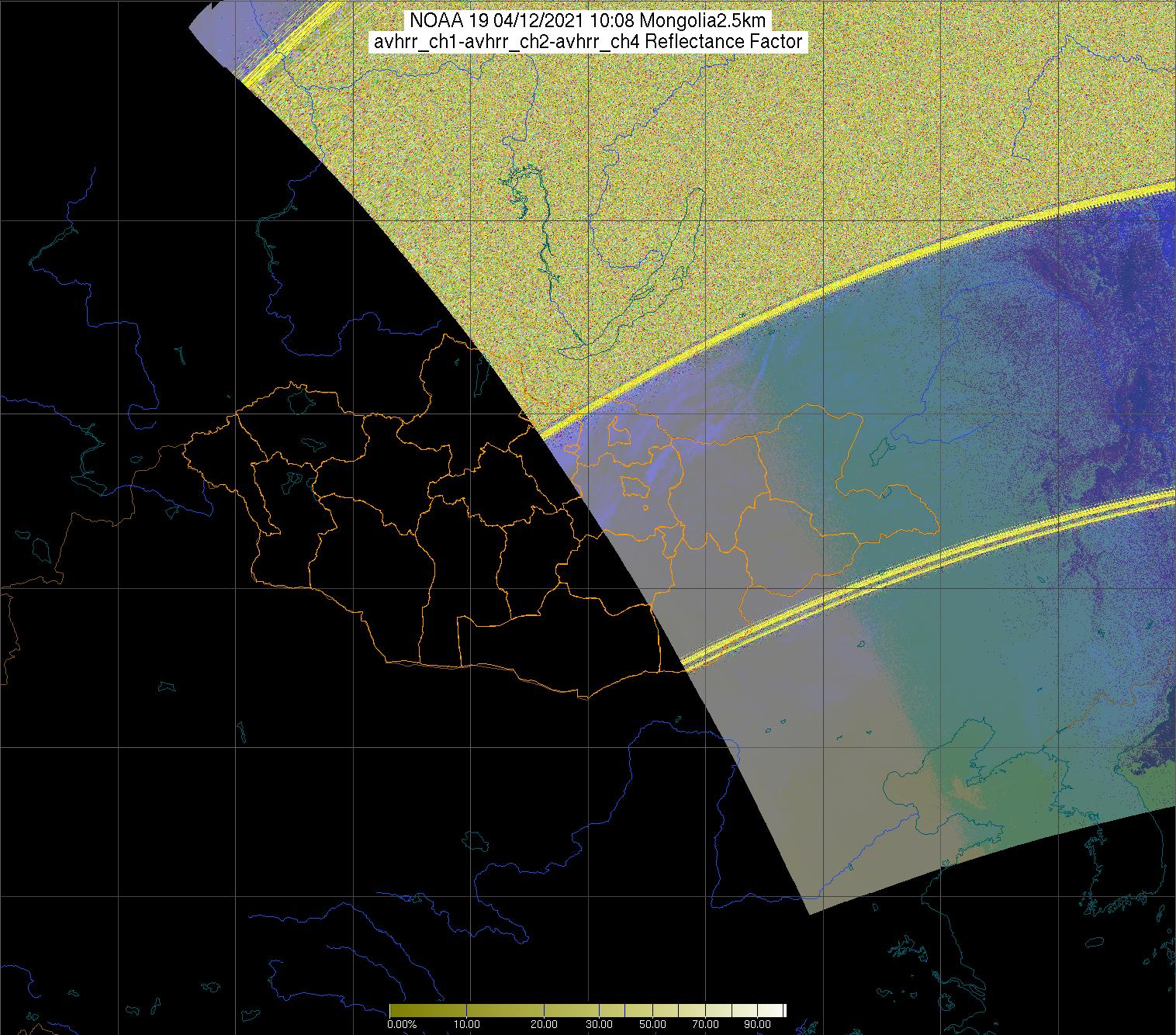Click the 30.00 legend label
Image resolution: width=1176 pixels, height=1035 pixels.
tap(598, 1024)
